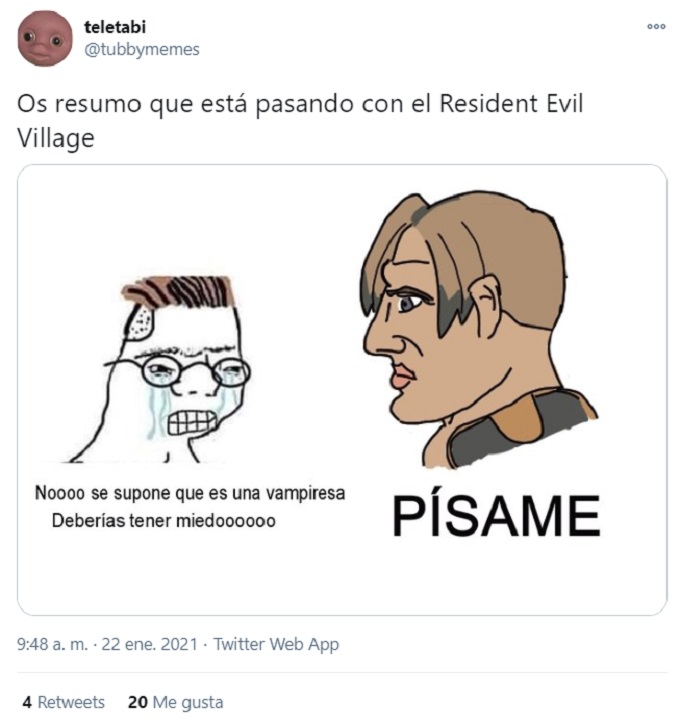
Task: View the 20 Me gusta list
Action: coord(176,702)
